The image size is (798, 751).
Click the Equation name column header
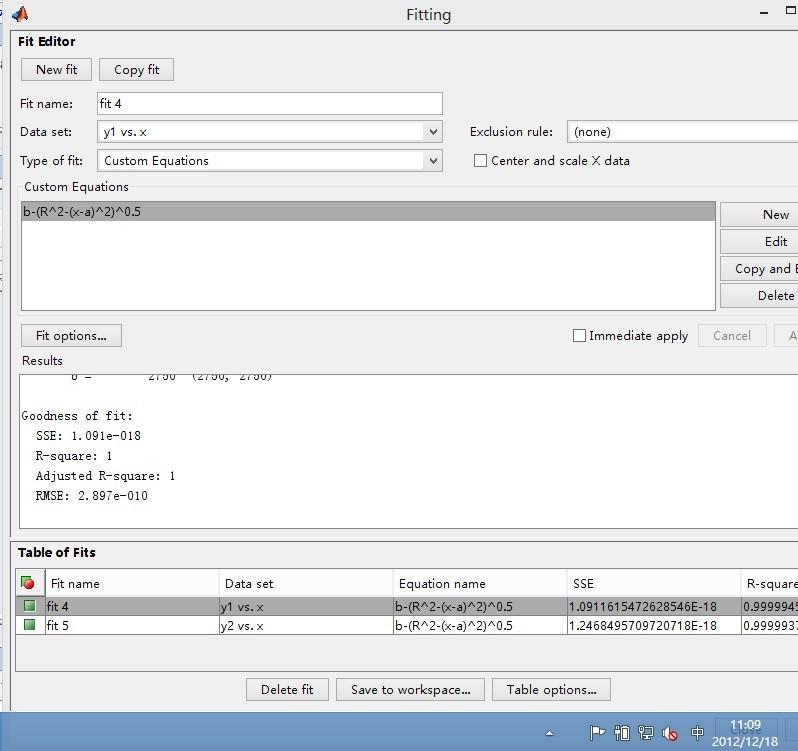[480, 583]
